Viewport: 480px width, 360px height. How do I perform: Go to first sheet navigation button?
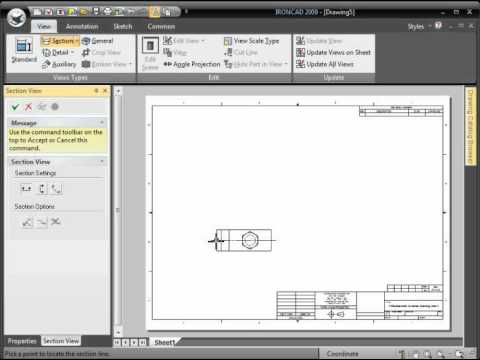117,342
